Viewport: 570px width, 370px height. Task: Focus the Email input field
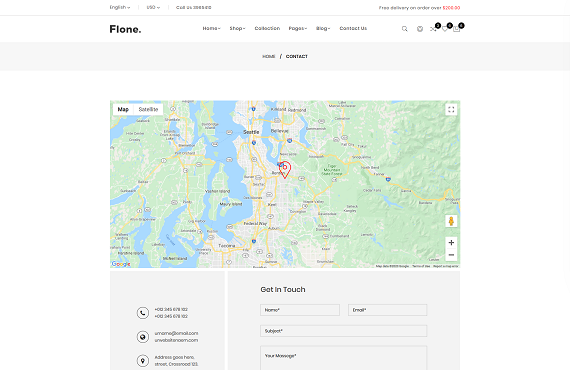pyautogui.click(x=388, y=310)
